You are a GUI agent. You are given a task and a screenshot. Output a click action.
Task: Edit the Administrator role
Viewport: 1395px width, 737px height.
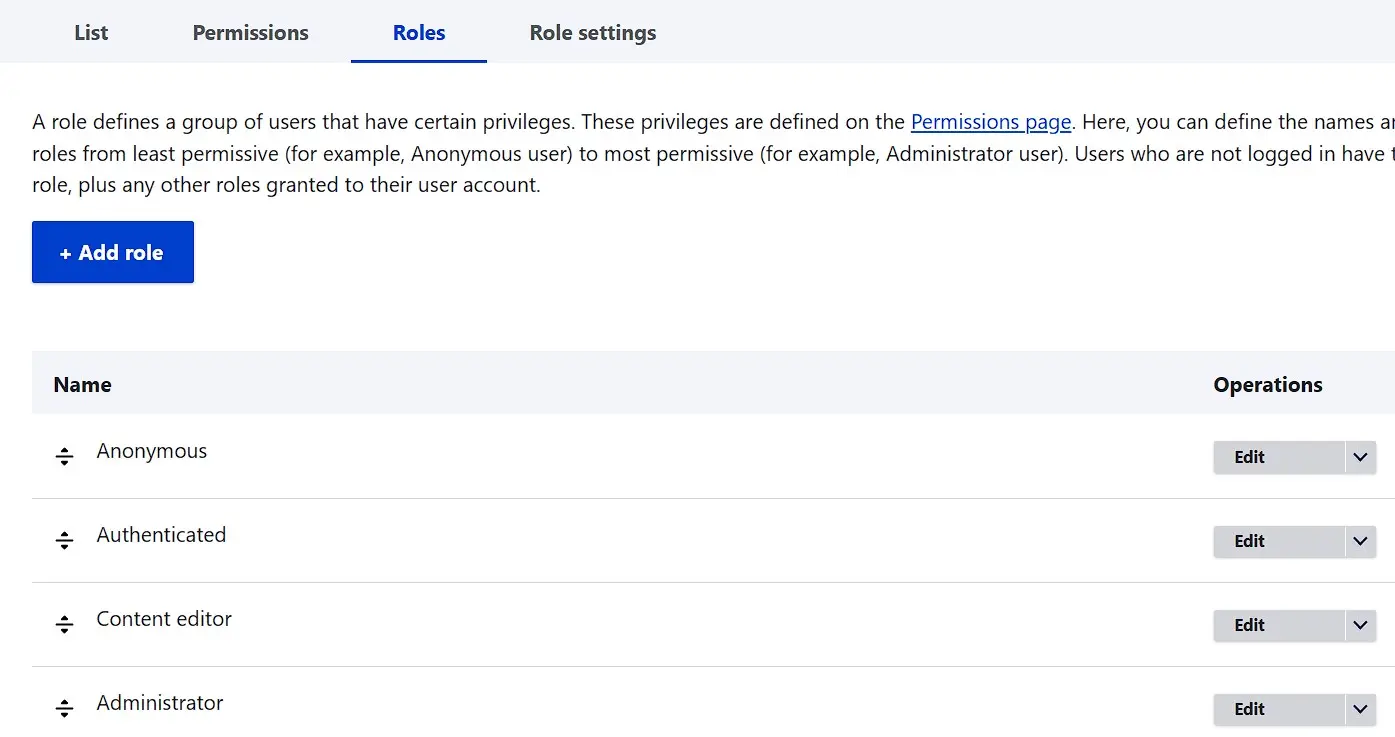[x=1248, y=709]
